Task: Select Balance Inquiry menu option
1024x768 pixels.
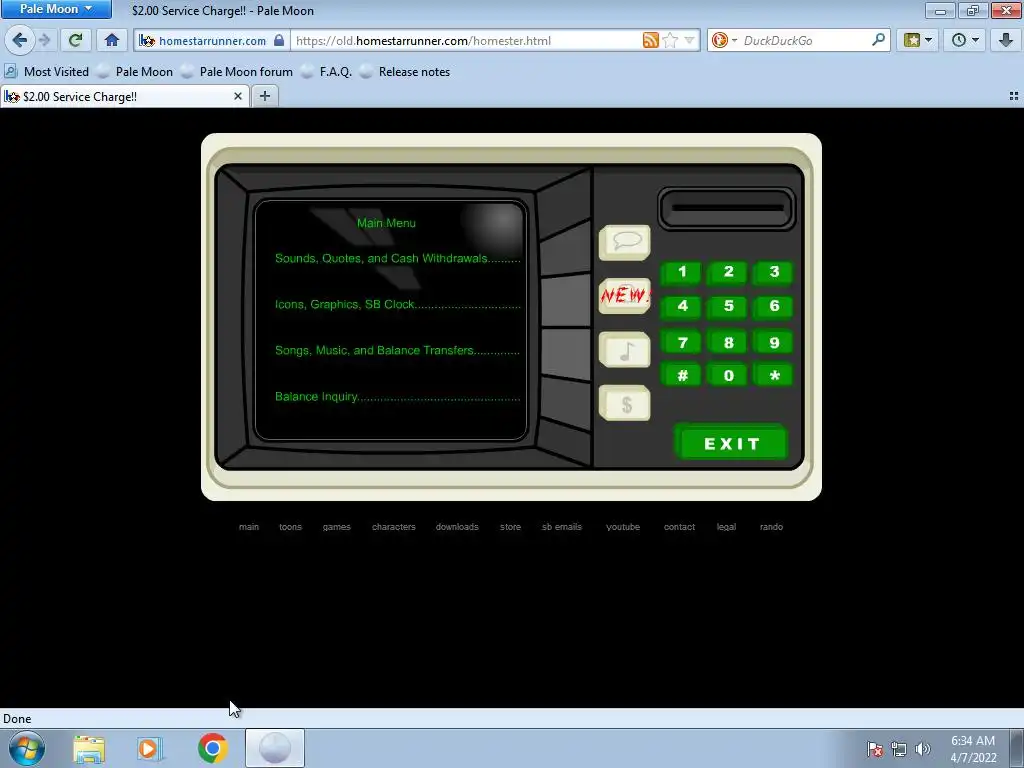Action: tap(397, 396)
